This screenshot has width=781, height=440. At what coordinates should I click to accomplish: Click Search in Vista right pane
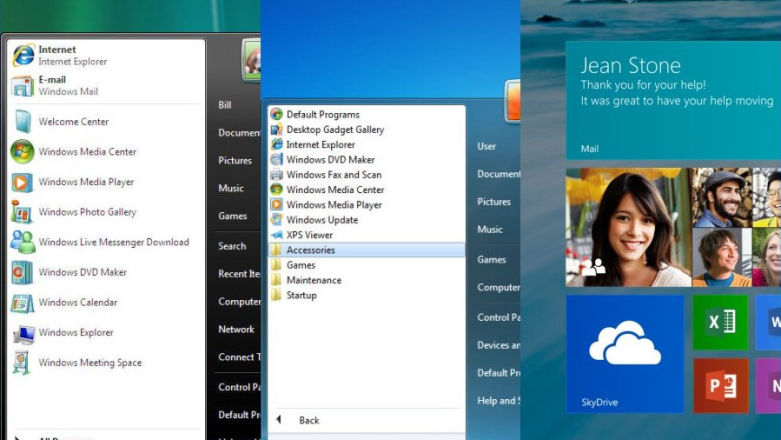[x=232, y=246]
